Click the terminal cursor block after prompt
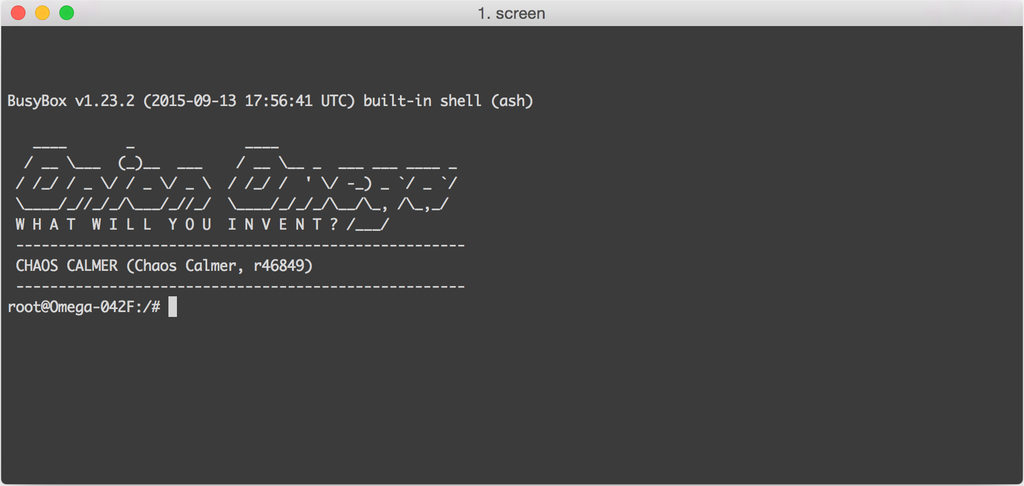The height and width of the screenshot is (486, 1024). [x=172, y=307]
